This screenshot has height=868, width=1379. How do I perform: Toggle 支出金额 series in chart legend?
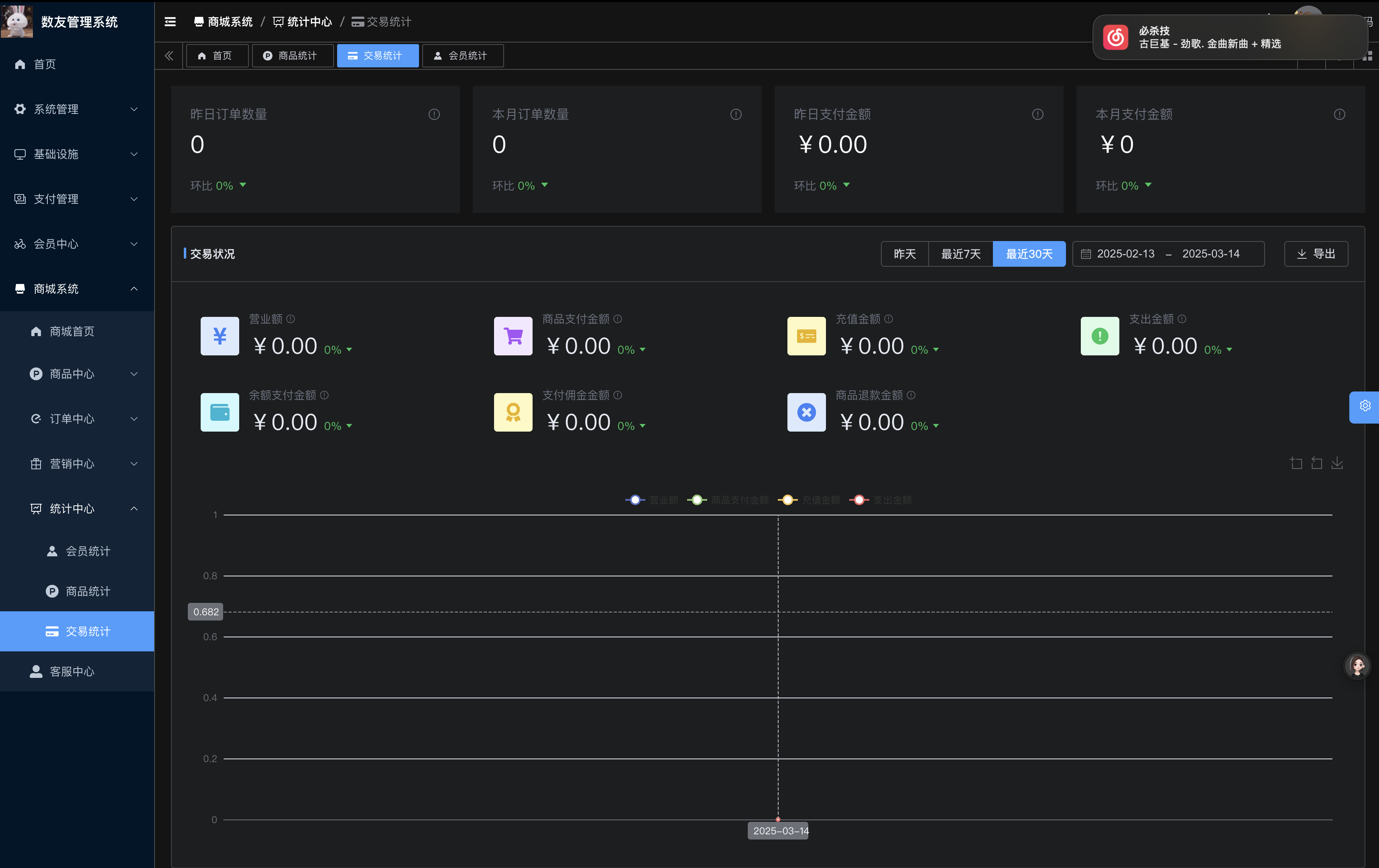pyautogui.click(x=881, y=500)
